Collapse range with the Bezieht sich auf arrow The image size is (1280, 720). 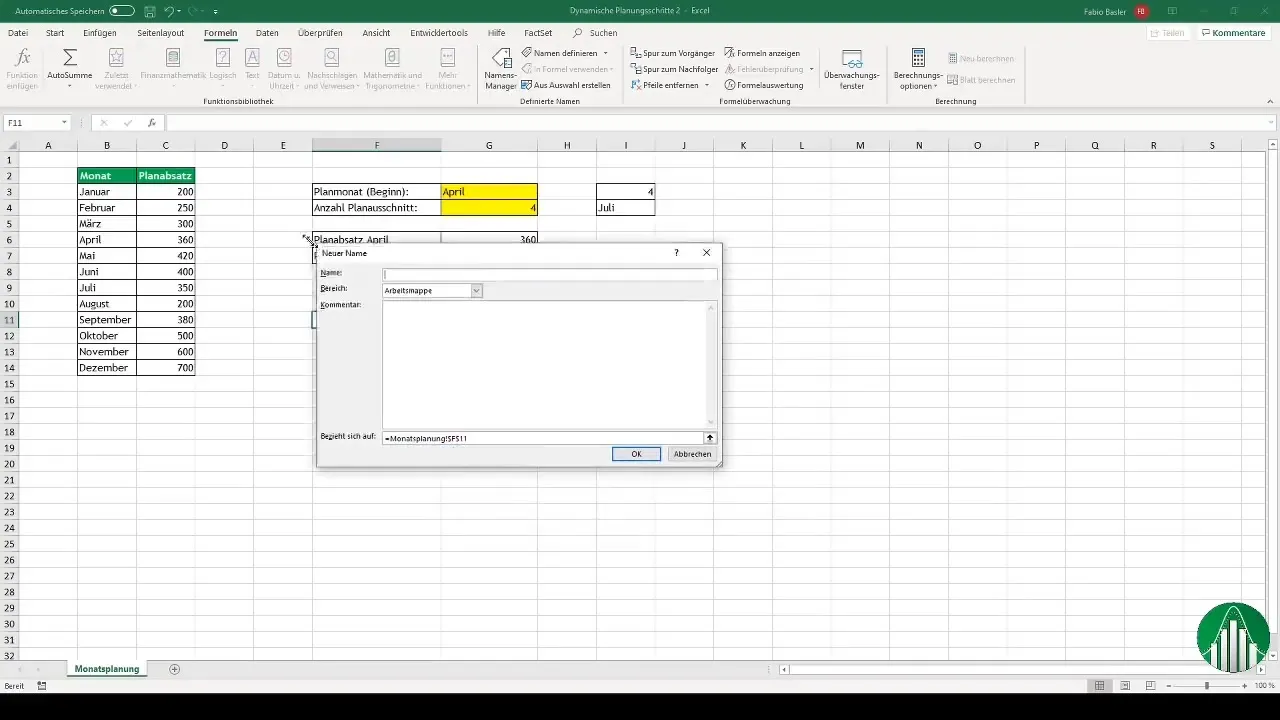pos(710,438)
